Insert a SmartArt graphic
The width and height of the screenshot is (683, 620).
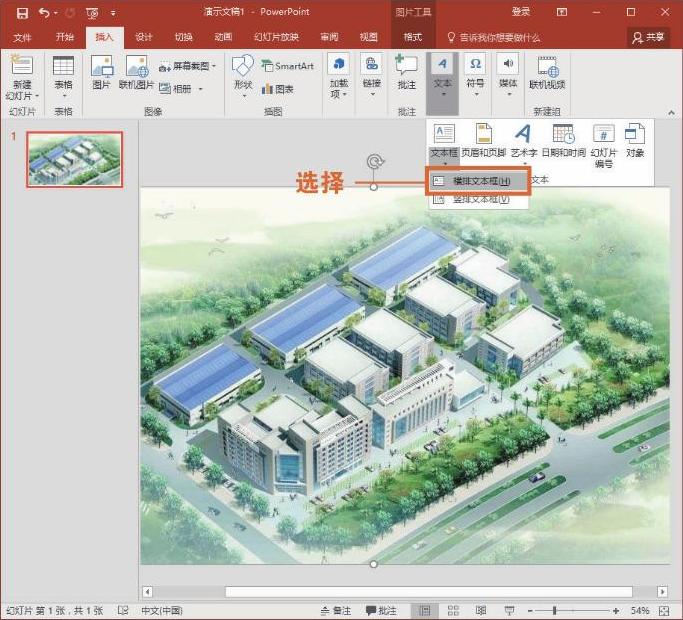click(x=287, y=66)
